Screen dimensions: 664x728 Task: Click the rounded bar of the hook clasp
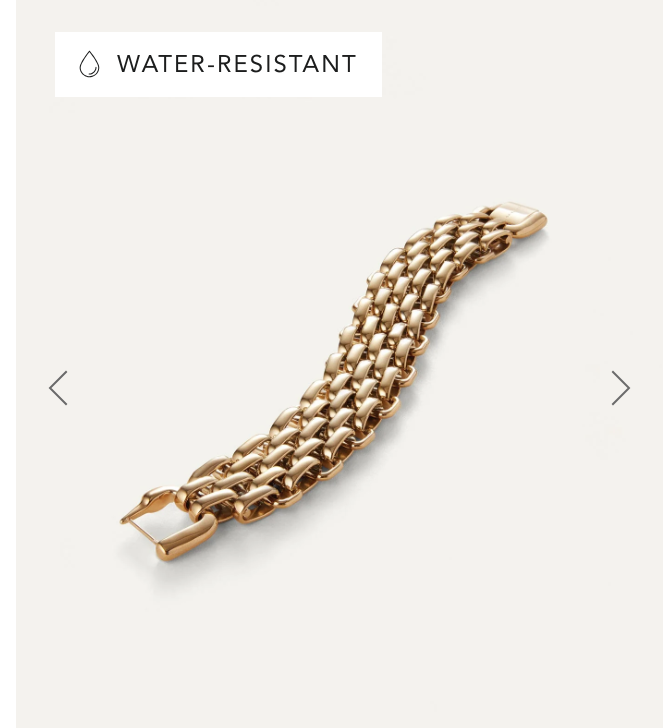coord(186,541)
